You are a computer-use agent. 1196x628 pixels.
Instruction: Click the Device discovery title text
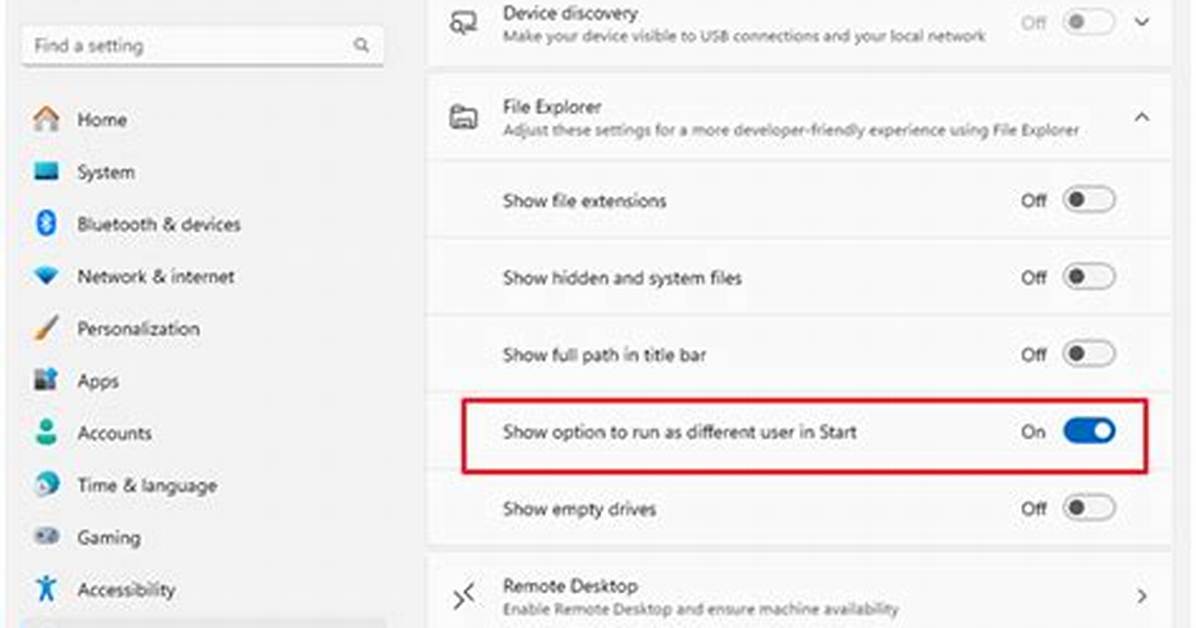[x=570, y=13]
